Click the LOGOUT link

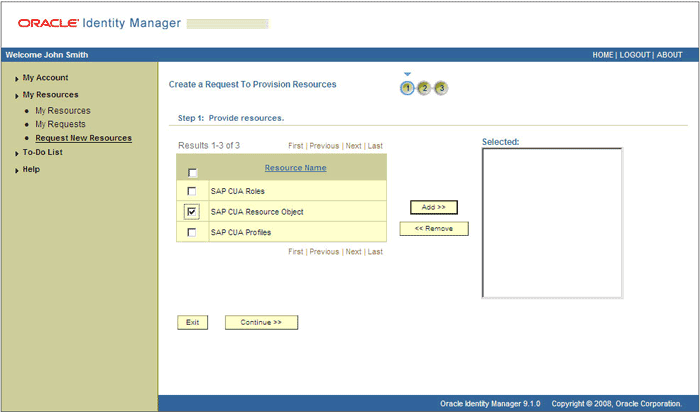pyautogui.click(x=634, y=55)
